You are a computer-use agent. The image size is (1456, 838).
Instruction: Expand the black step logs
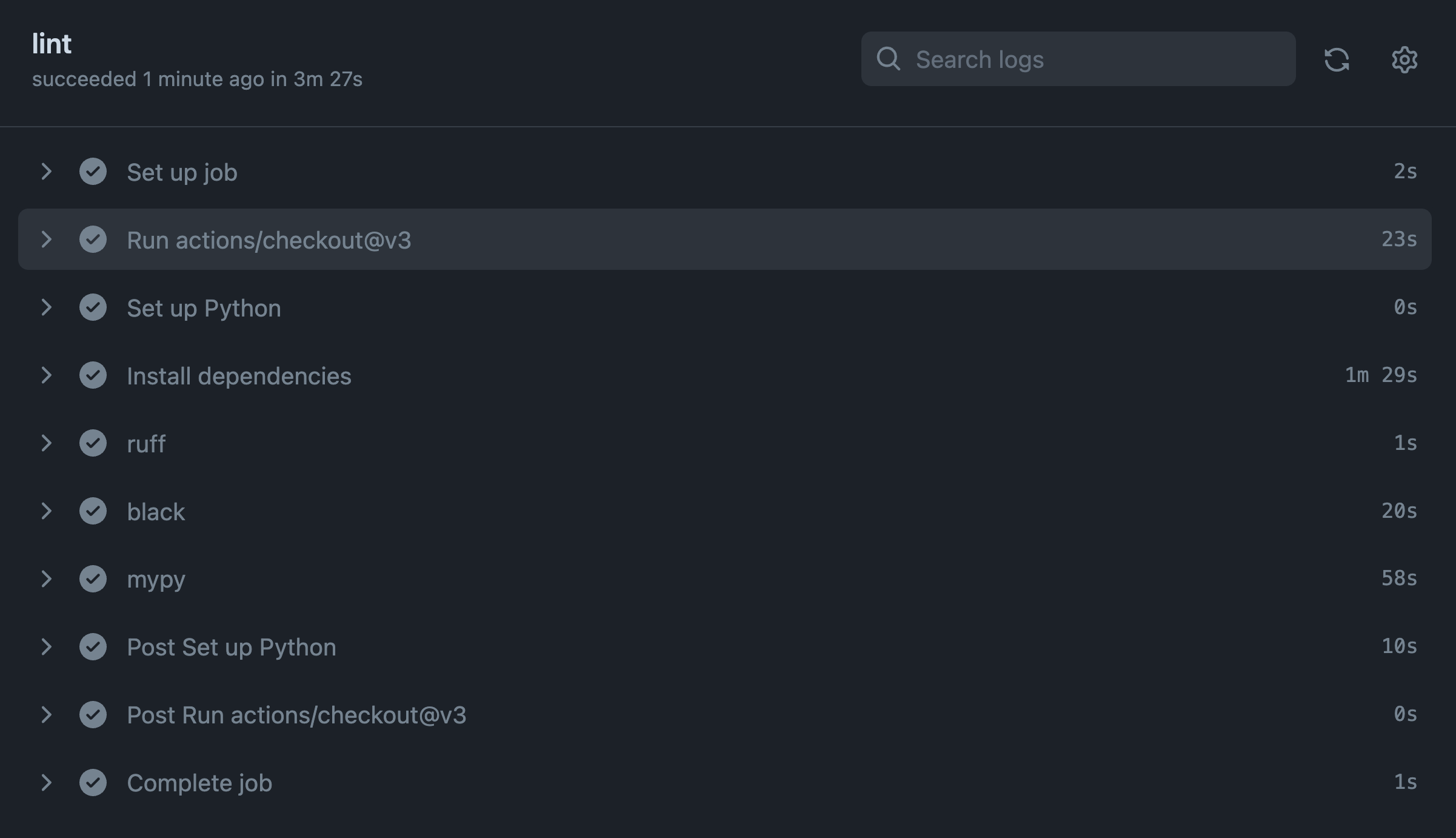pos(47,511)
